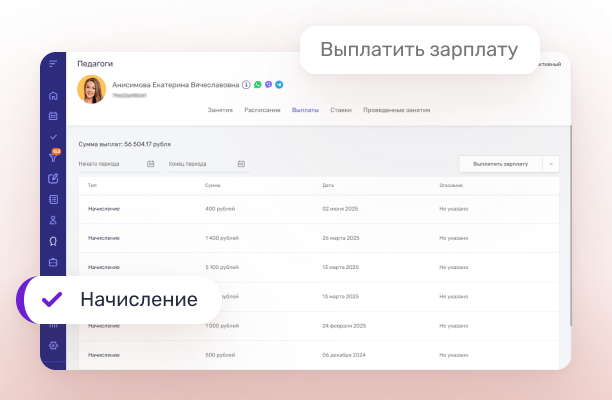Open the Проведенные занятия tab
Image resolution: width=612 pixels, height=400 pixels.
(396, 110)
